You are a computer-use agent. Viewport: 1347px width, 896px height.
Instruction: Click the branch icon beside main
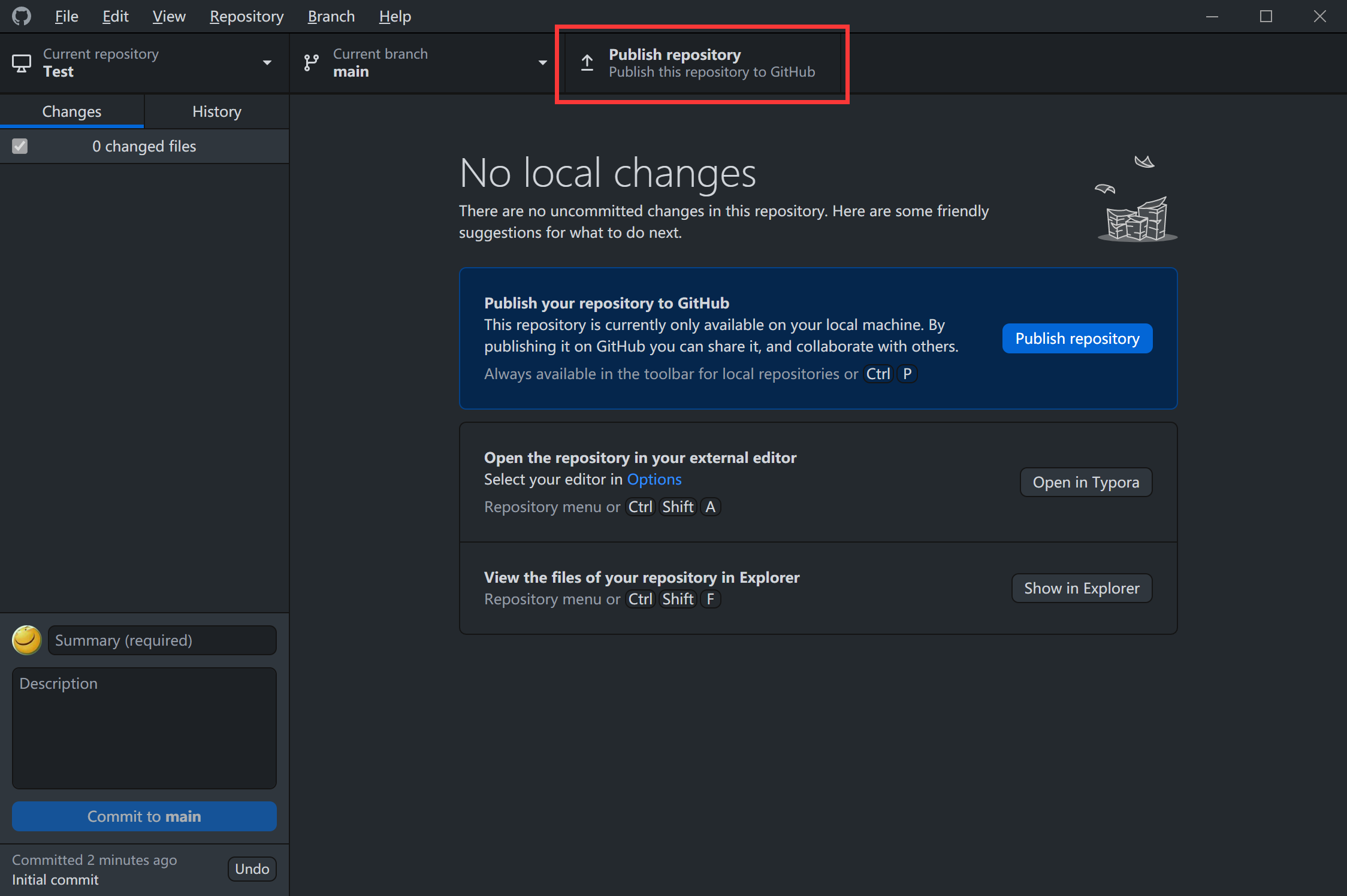[x=311, y=63]
